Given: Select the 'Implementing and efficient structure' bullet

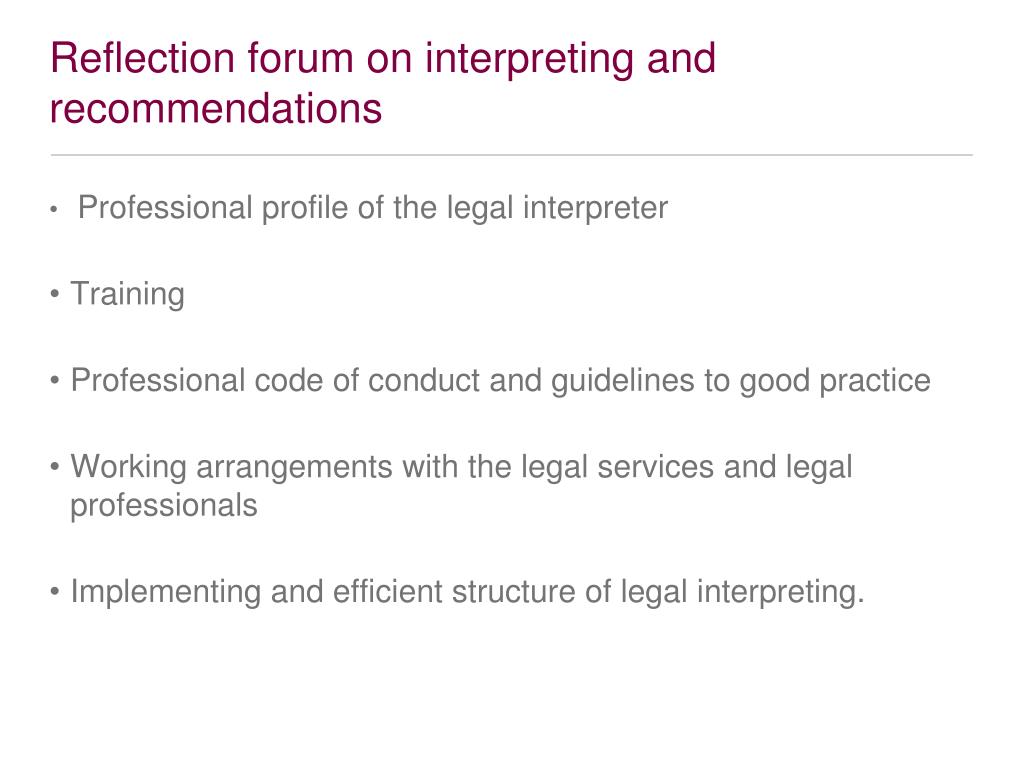Looking at the screenshot, I should point(467,592).
